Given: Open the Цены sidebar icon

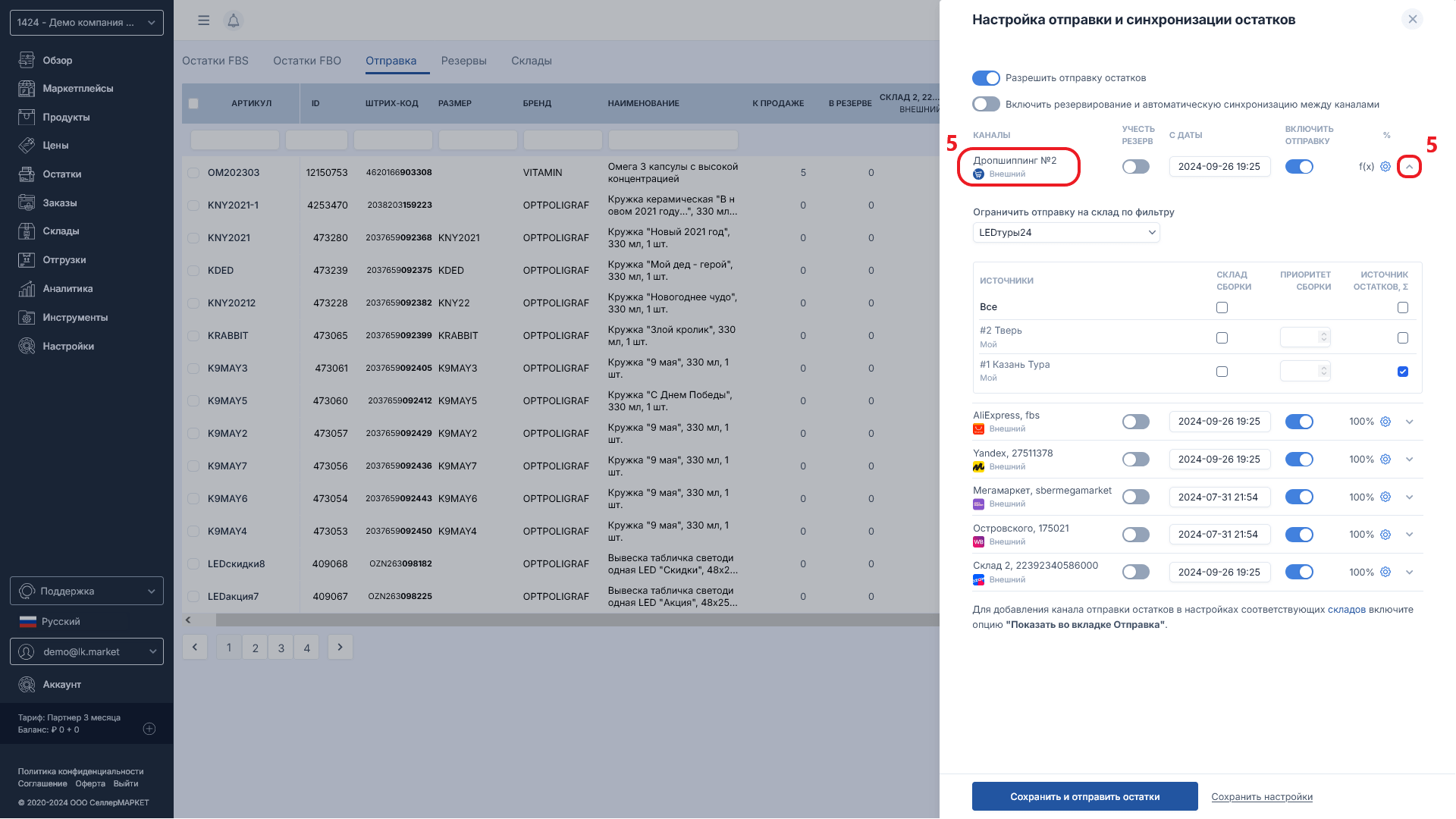Looking at the screenshot, I should coord(27,146).
